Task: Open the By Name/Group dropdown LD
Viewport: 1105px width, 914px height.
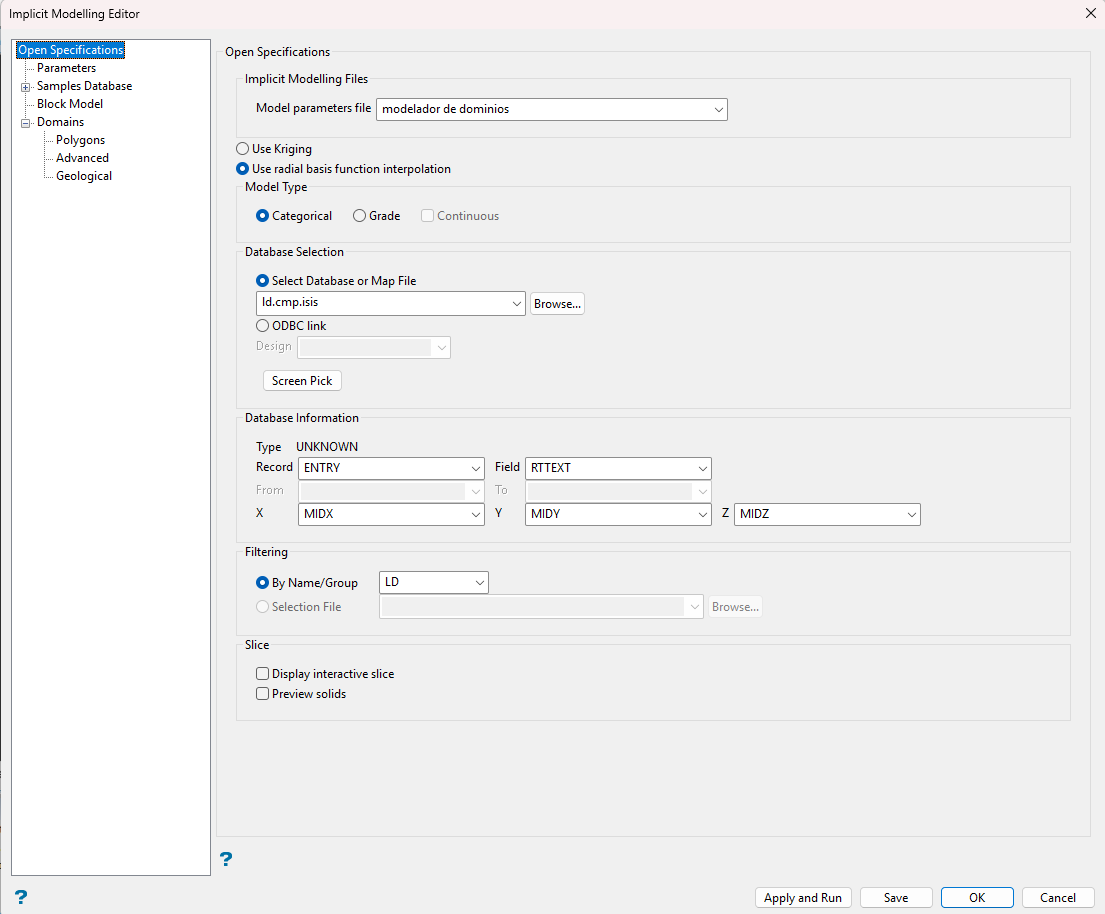Action: coord(433,582)
